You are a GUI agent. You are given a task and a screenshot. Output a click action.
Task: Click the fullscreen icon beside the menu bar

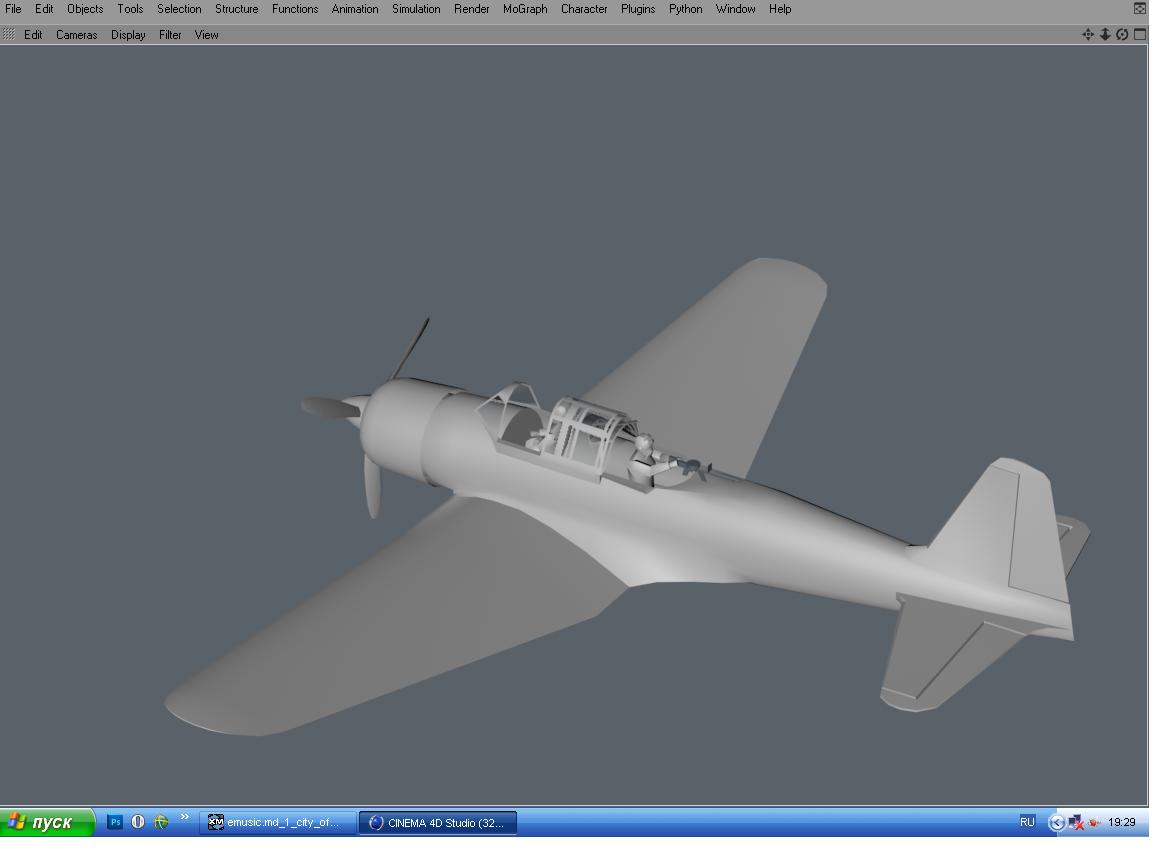click(1139, 9)
